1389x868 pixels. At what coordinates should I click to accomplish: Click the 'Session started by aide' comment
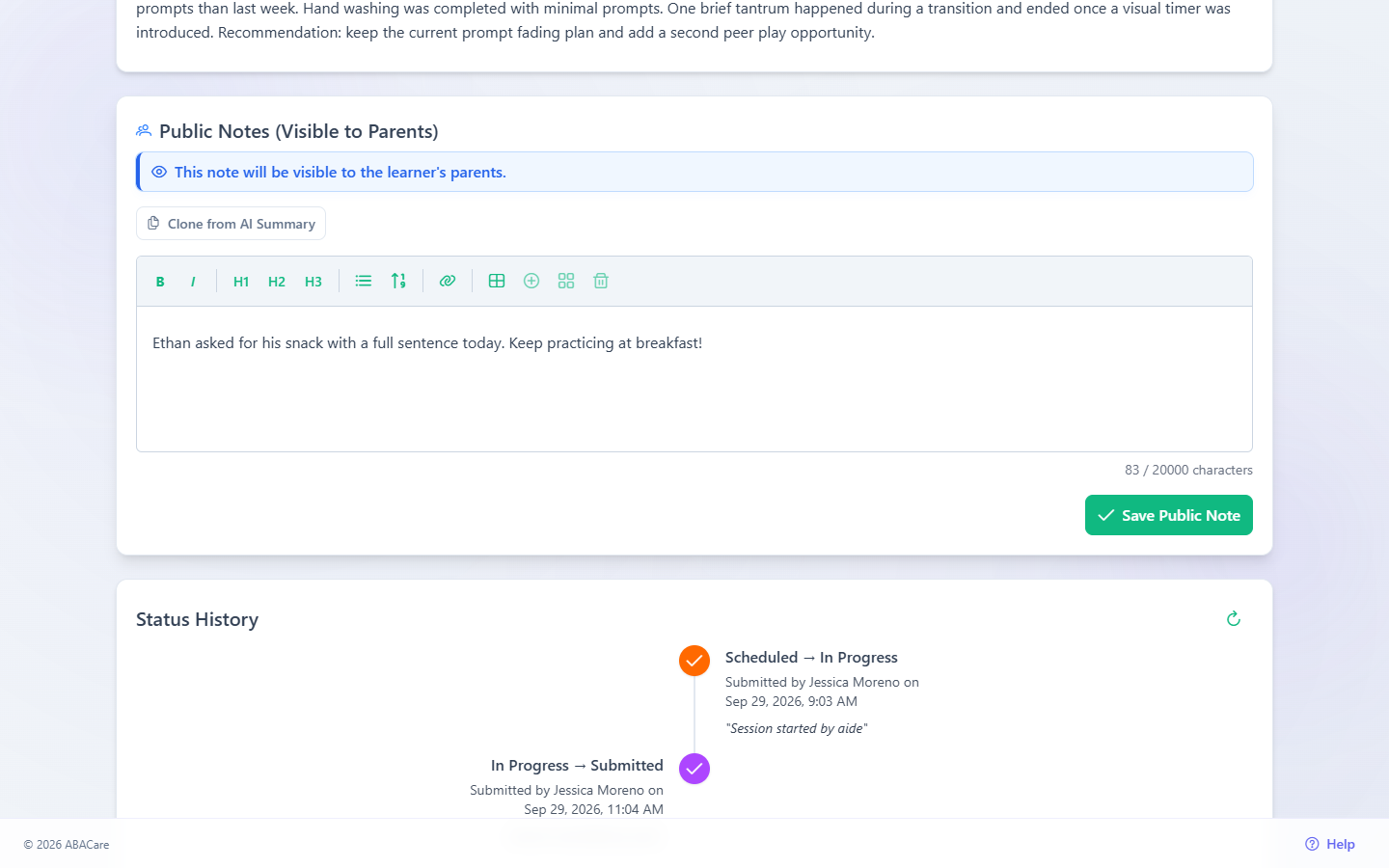(x=797, y=728)
